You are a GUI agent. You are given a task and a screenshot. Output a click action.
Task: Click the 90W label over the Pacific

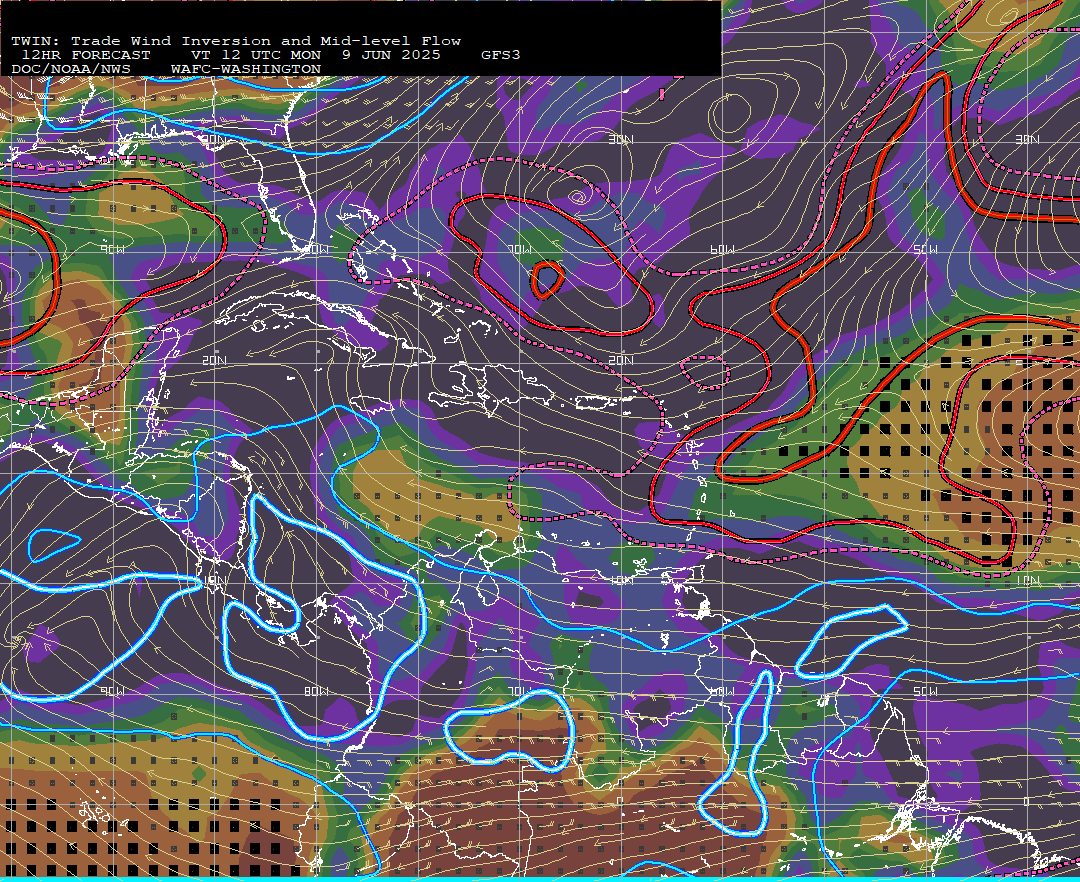(x=112, y=691)
